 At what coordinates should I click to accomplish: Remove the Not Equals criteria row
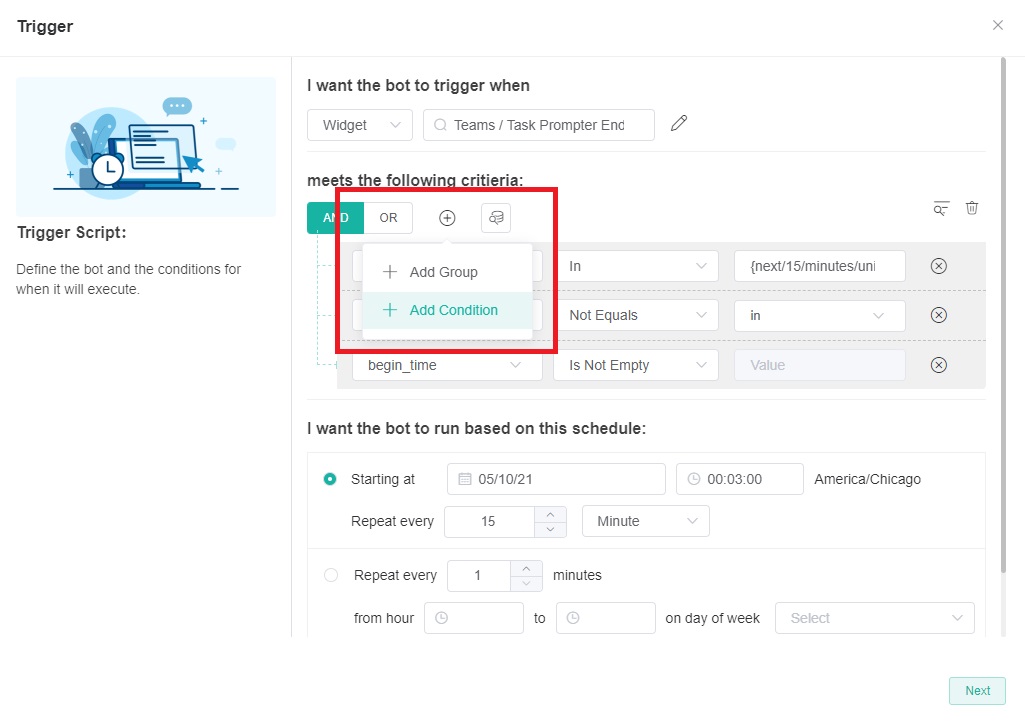click(939, 315)
